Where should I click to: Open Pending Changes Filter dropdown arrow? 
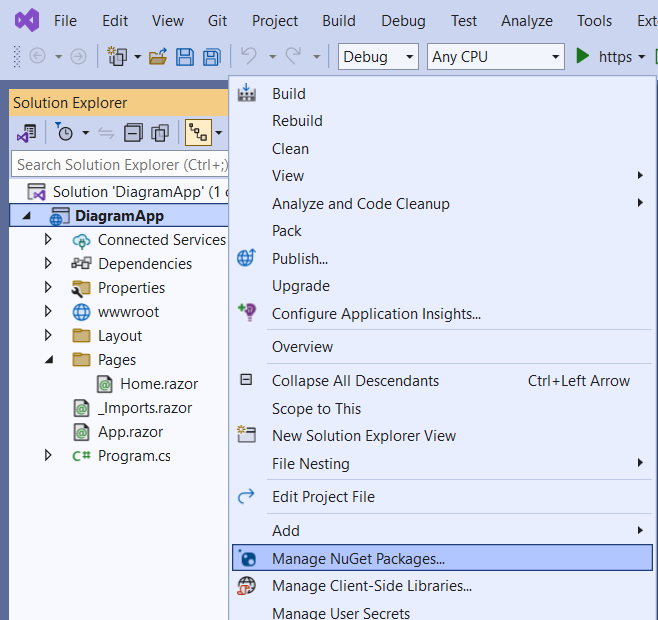(x=86, y=133)
